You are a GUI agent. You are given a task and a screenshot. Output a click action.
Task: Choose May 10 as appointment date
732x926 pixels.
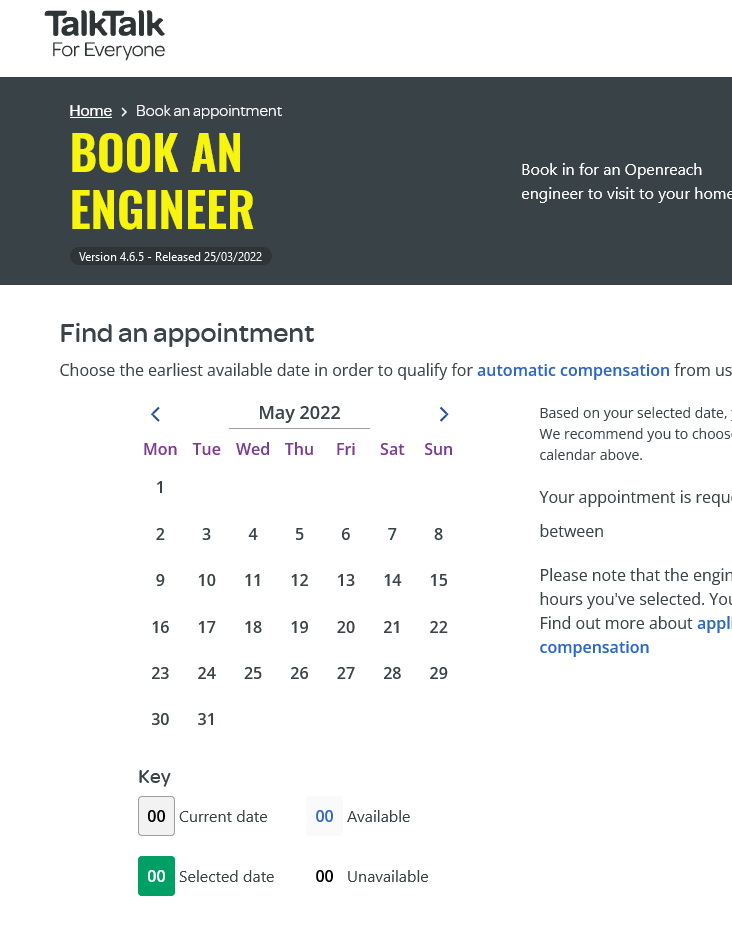[x=207, y=581]
